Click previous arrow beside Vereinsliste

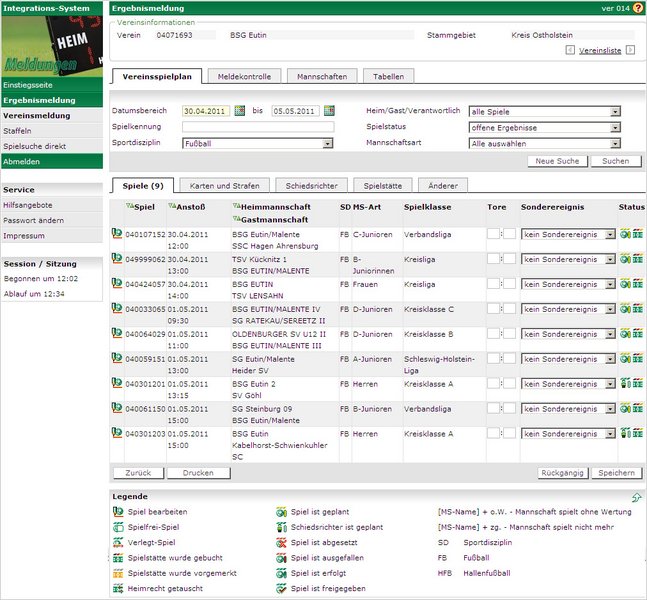(570, 49)
